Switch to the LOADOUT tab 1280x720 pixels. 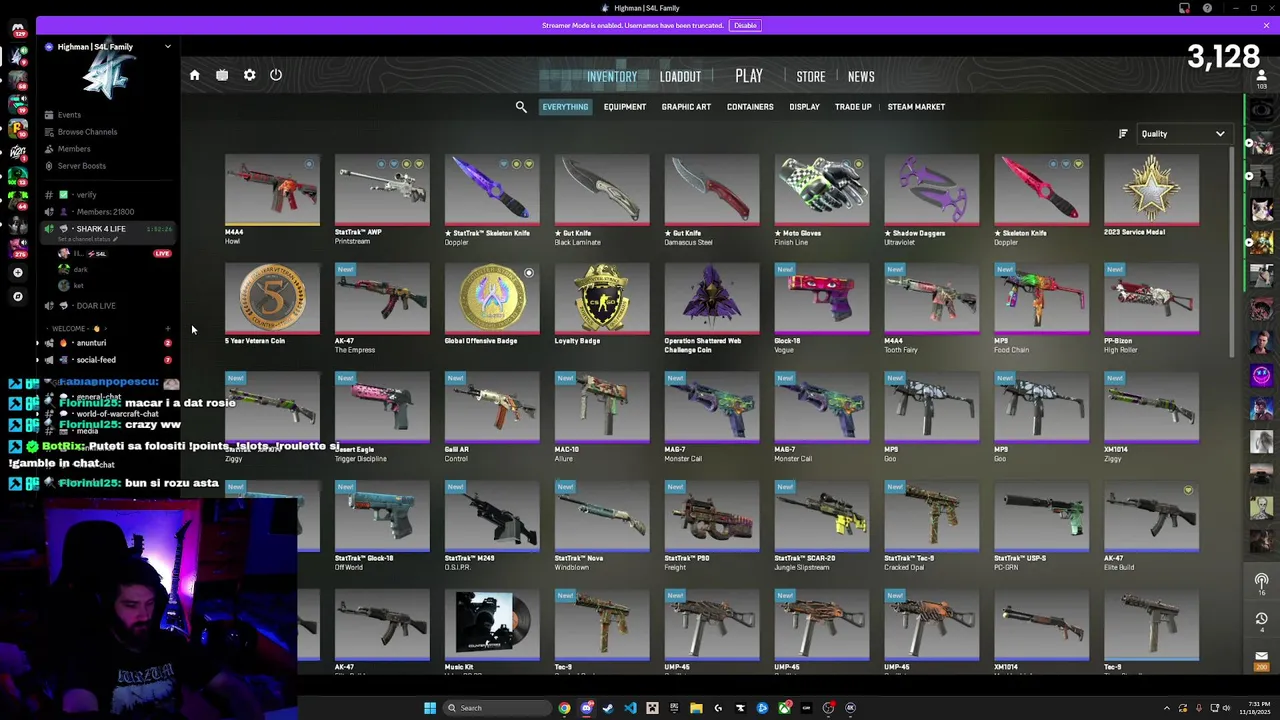[680, 77]
